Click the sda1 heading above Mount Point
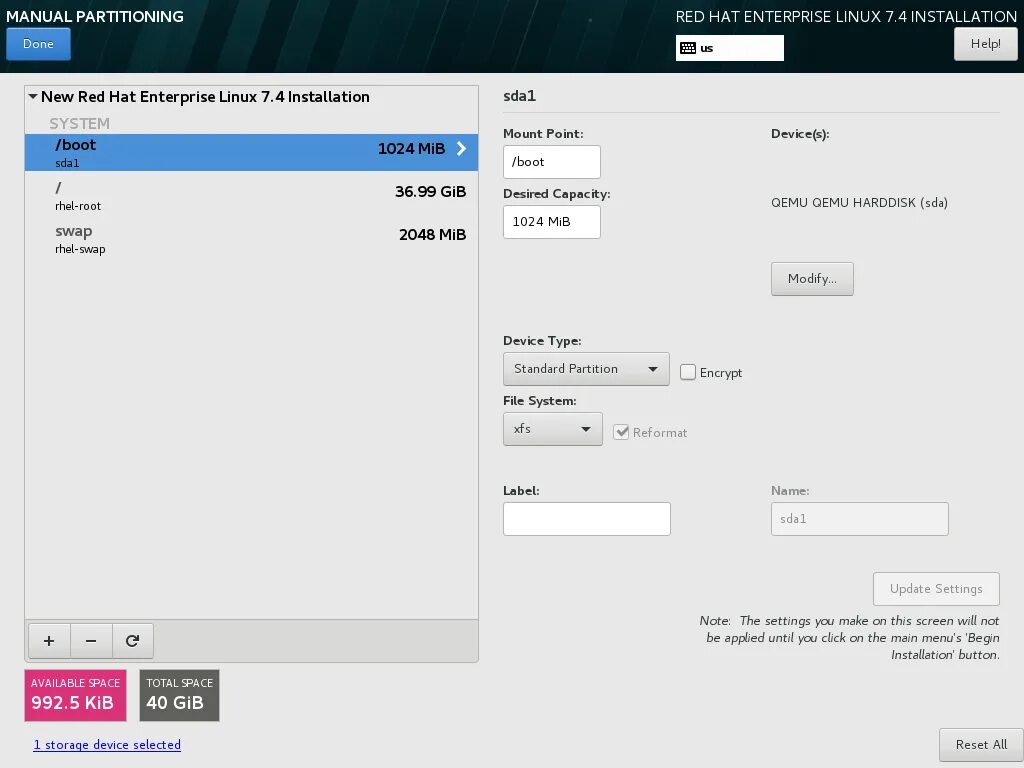 tap(520, 96)
